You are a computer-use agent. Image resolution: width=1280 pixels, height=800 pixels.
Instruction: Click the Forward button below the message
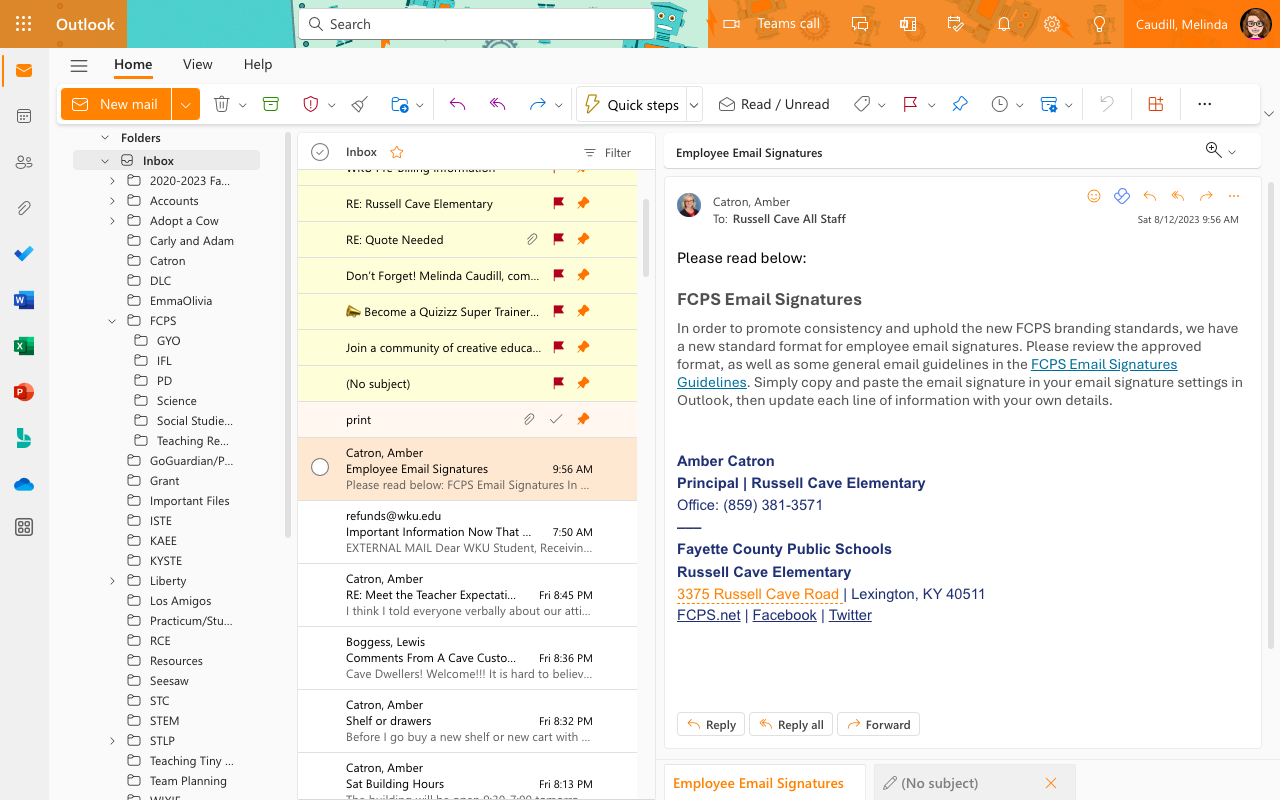878,724
